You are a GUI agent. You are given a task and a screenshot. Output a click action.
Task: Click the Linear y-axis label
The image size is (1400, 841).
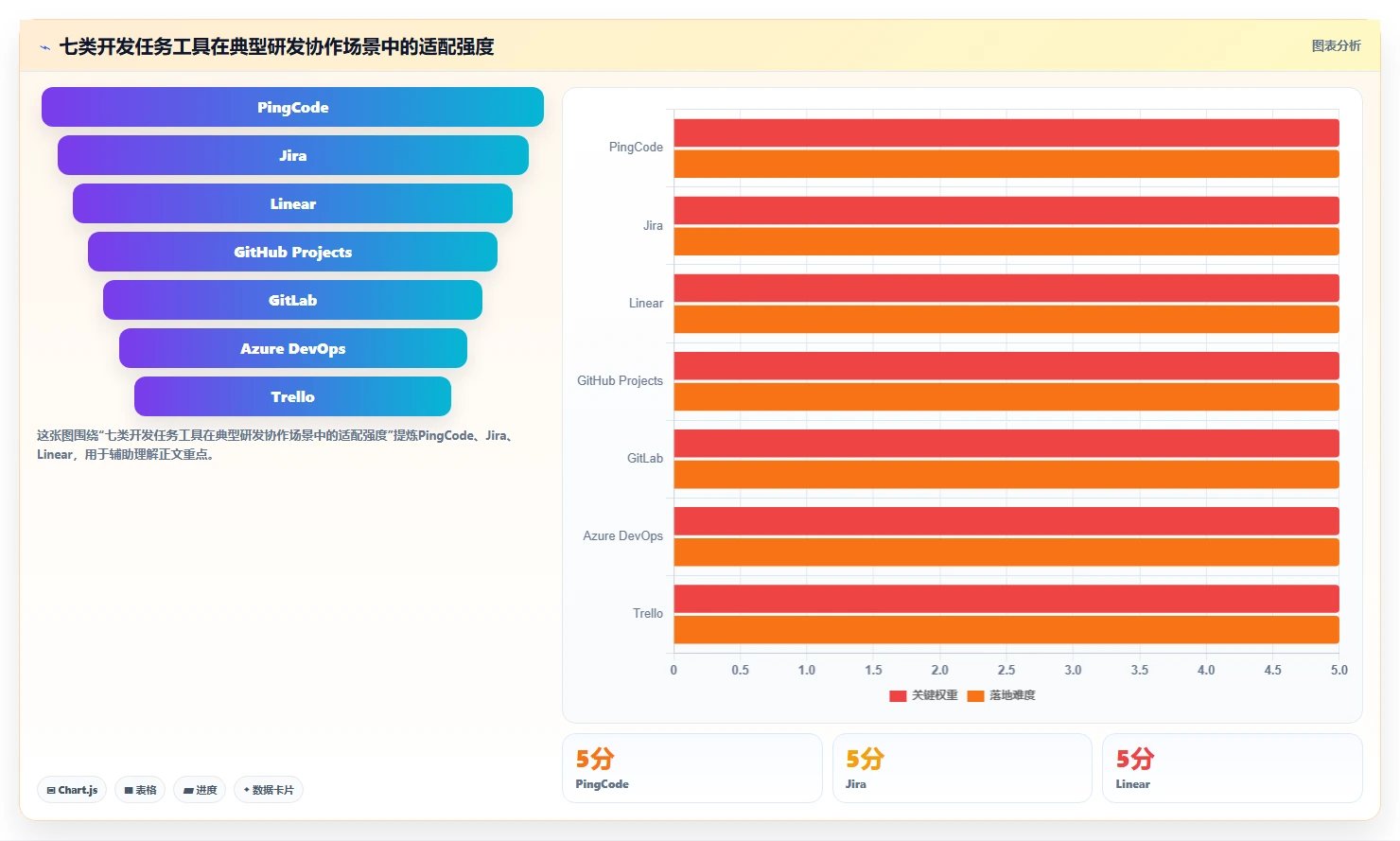(x=646, y=303)
